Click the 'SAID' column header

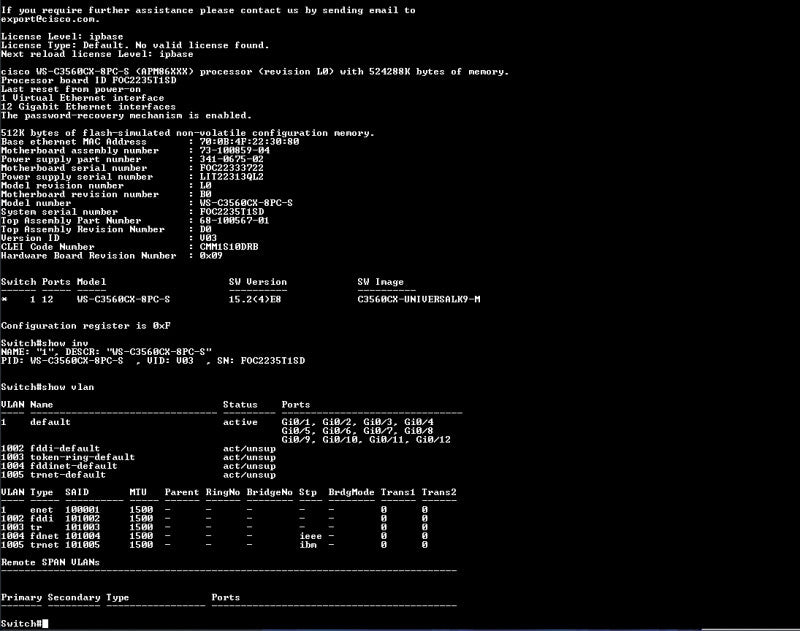(77, 492)
